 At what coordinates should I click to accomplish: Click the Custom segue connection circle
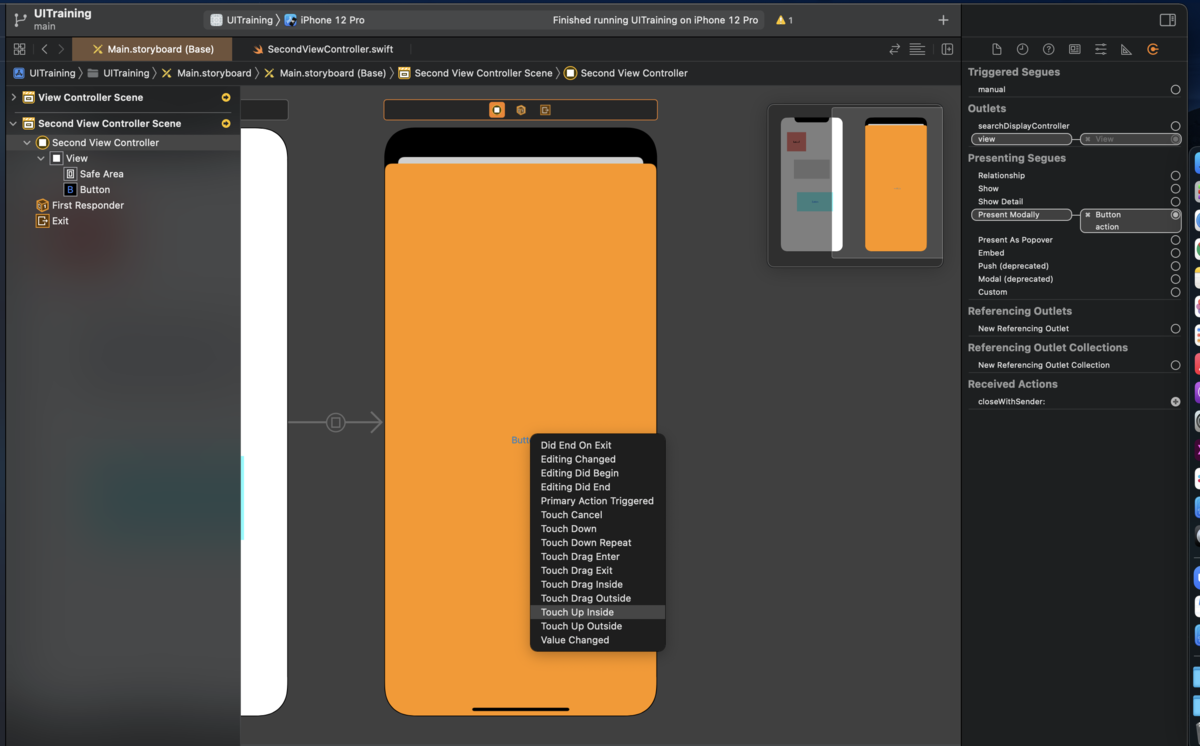point(1175,292)
